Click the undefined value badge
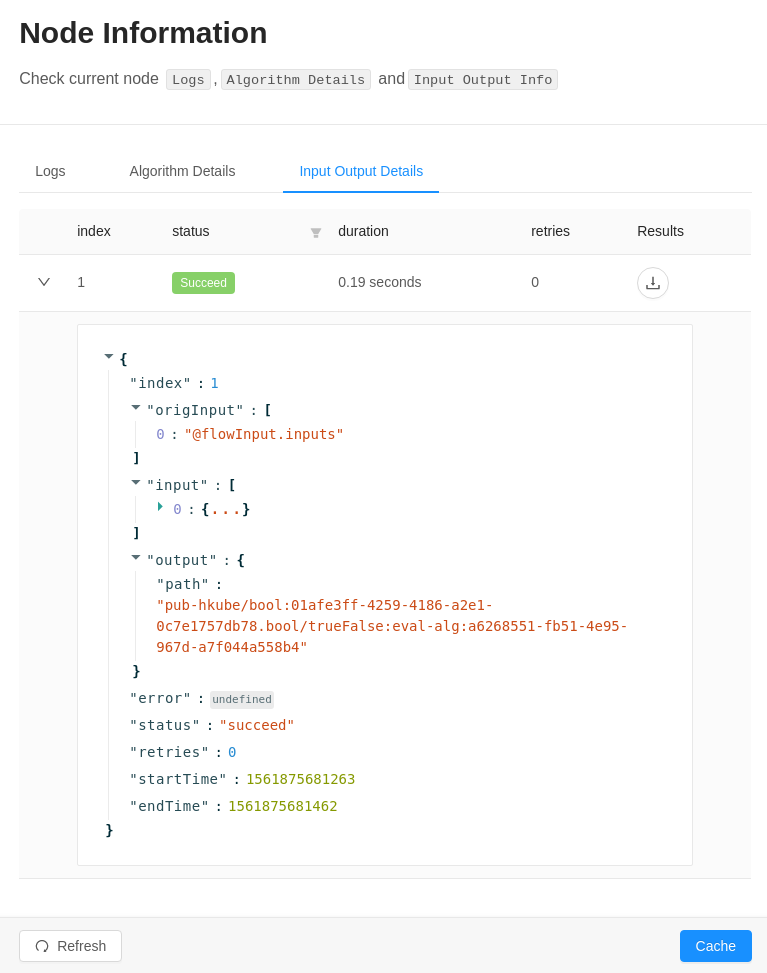Image resolution: width=767 pixels, height=973 pixels. 242,699
